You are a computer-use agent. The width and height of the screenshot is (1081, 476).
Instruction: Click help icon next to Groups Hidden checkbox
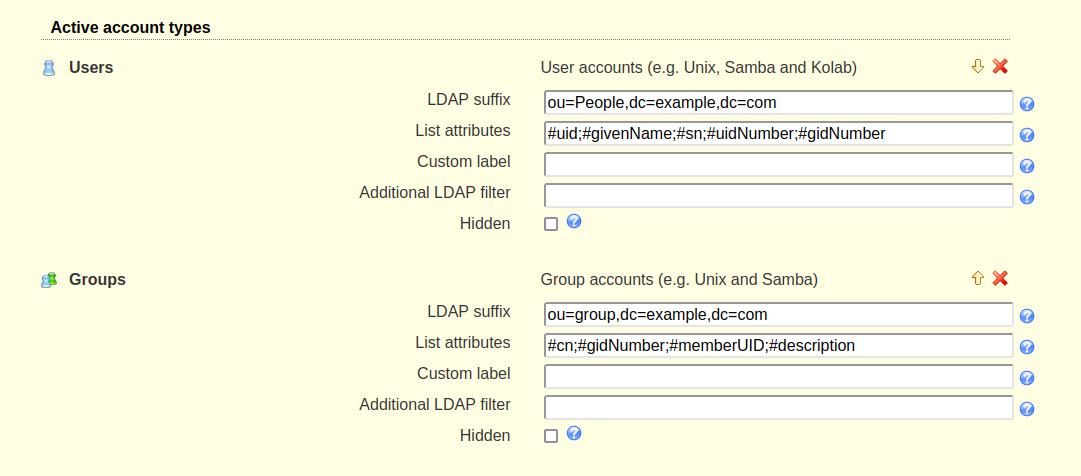[x=574, y=434]
